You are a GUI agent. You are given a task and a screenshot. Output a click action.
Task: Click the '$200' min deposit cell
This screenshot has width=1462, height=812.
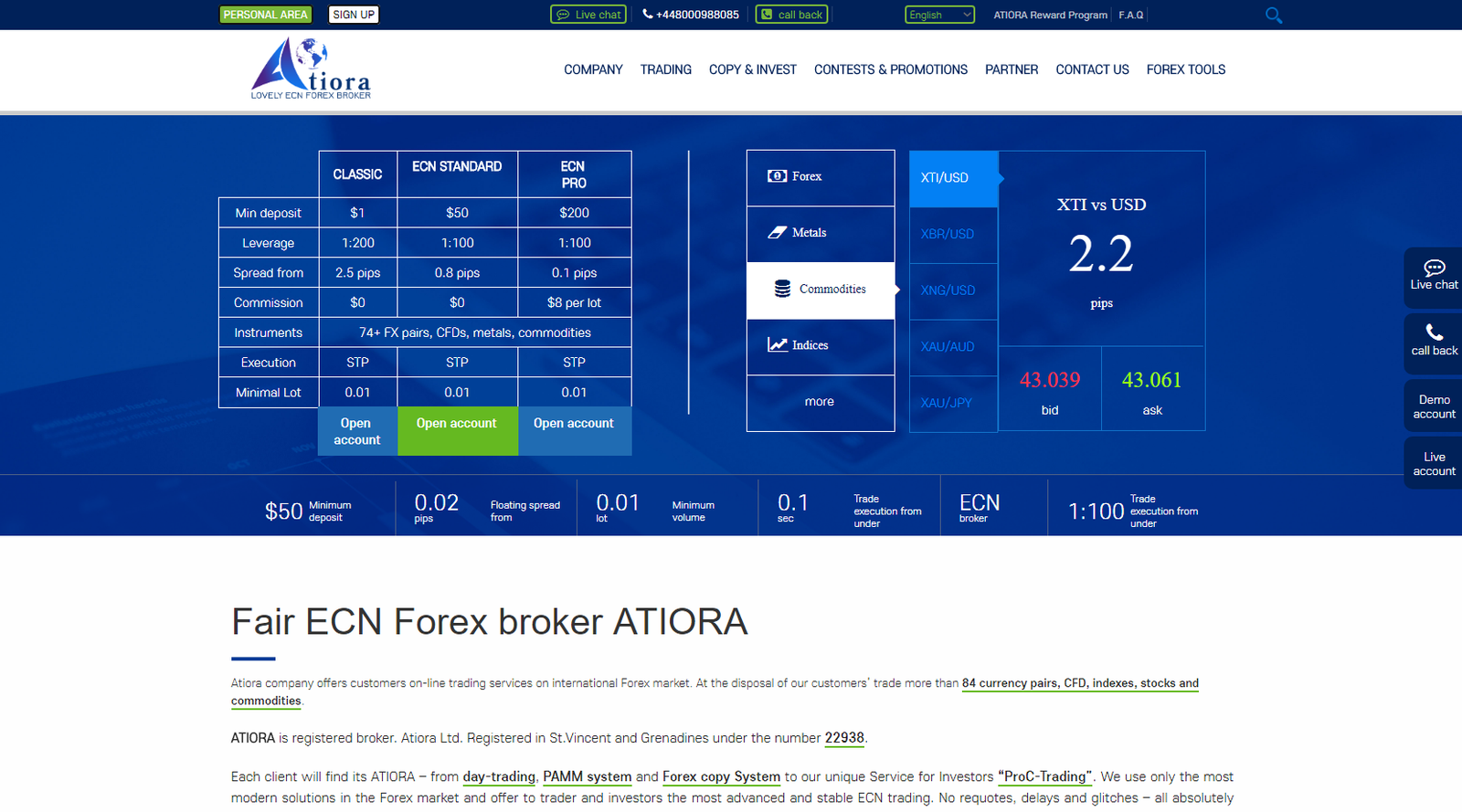click(x=574, y=213)
